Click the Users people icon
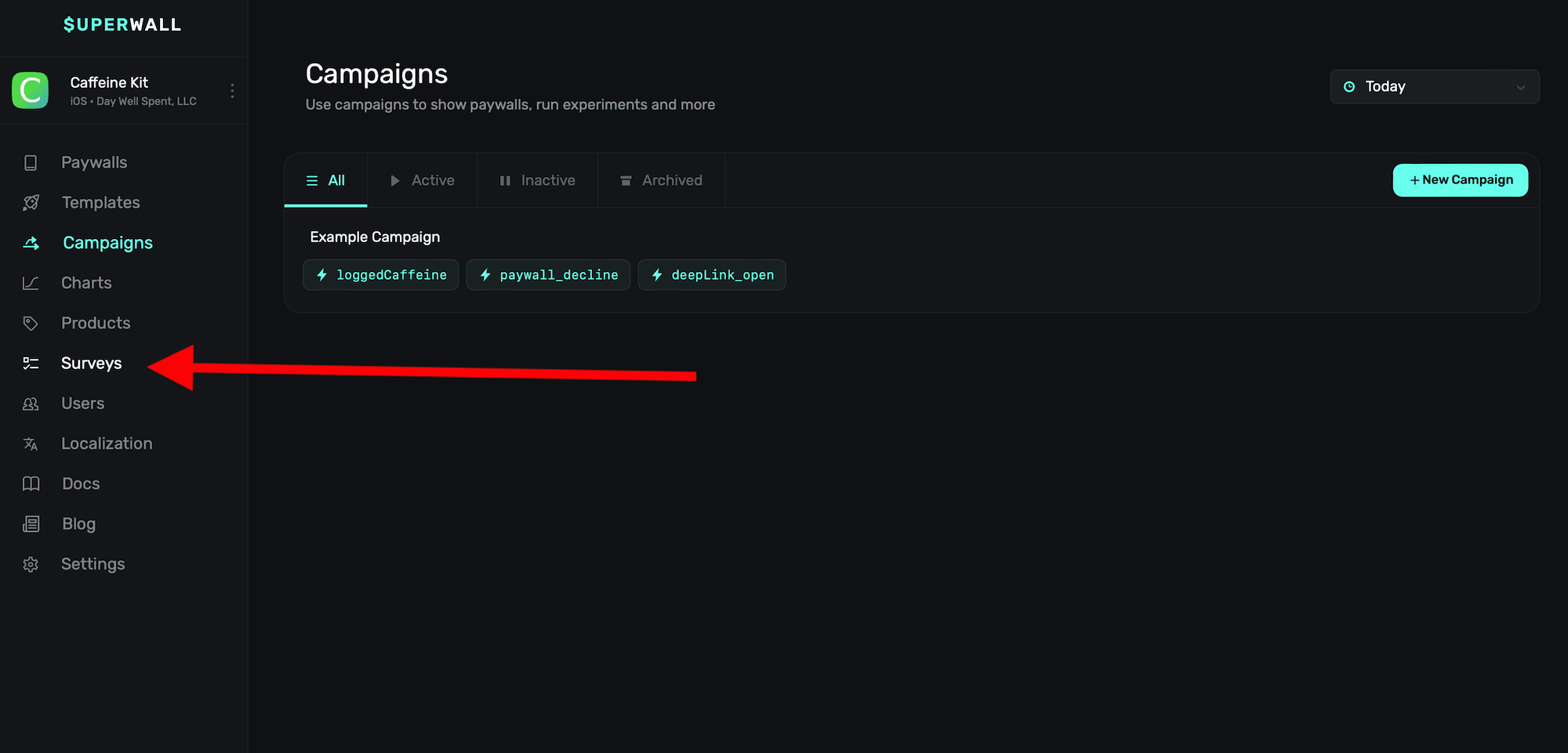 point(31,404)
